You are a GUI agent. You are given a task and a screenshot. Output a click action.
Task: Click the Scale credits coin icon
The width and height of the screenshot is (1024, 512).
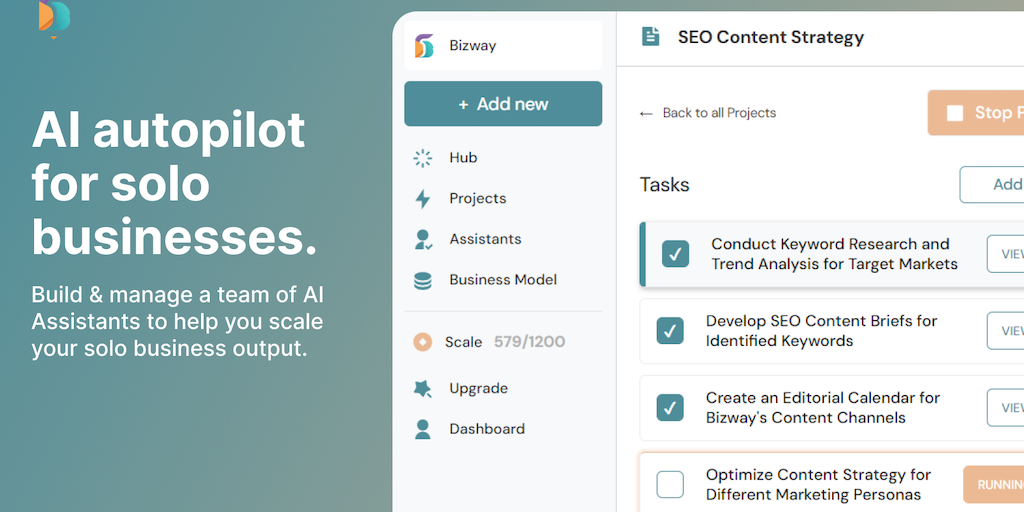[x=423, y=342]
